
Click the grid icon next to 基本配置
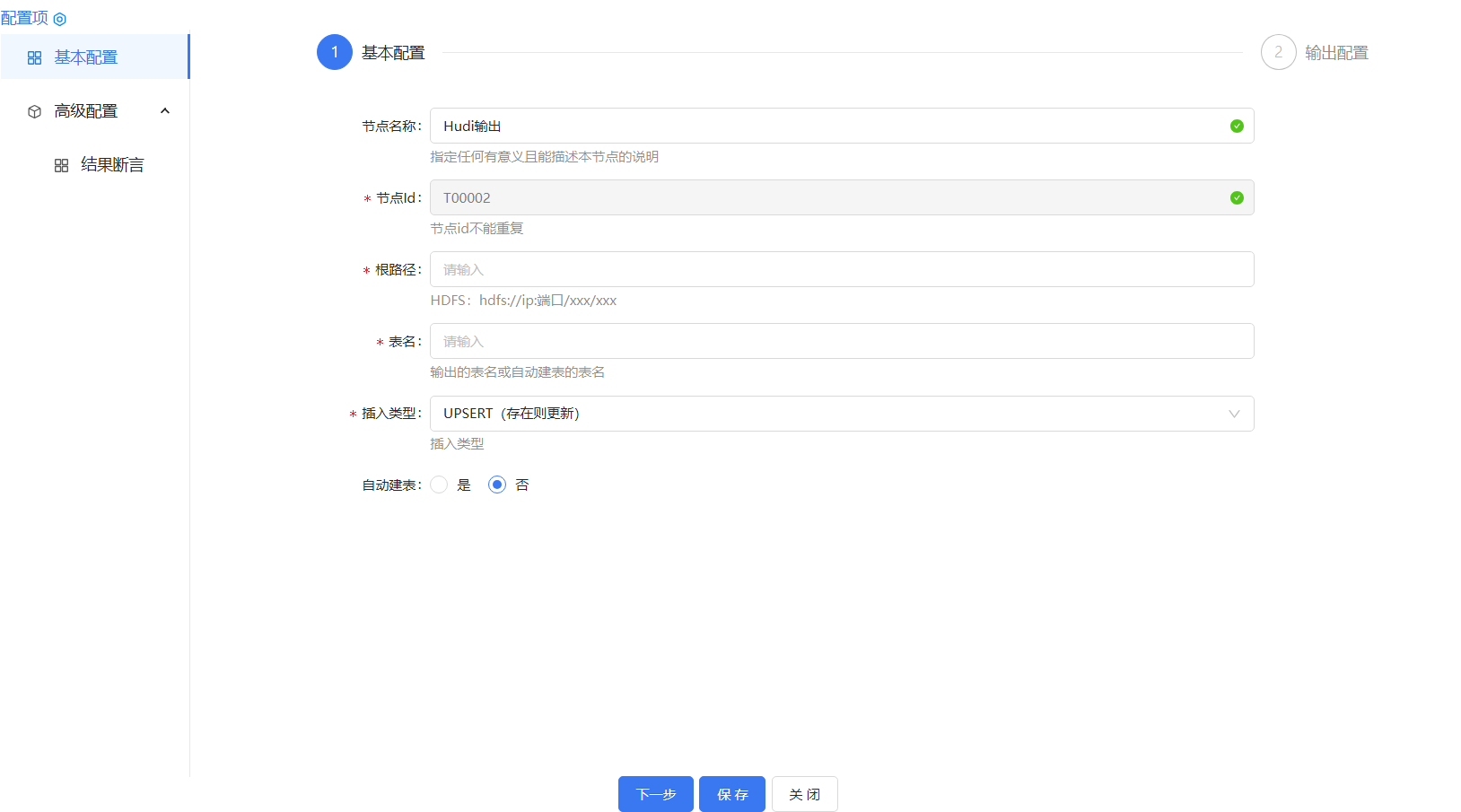coord(35,57)
